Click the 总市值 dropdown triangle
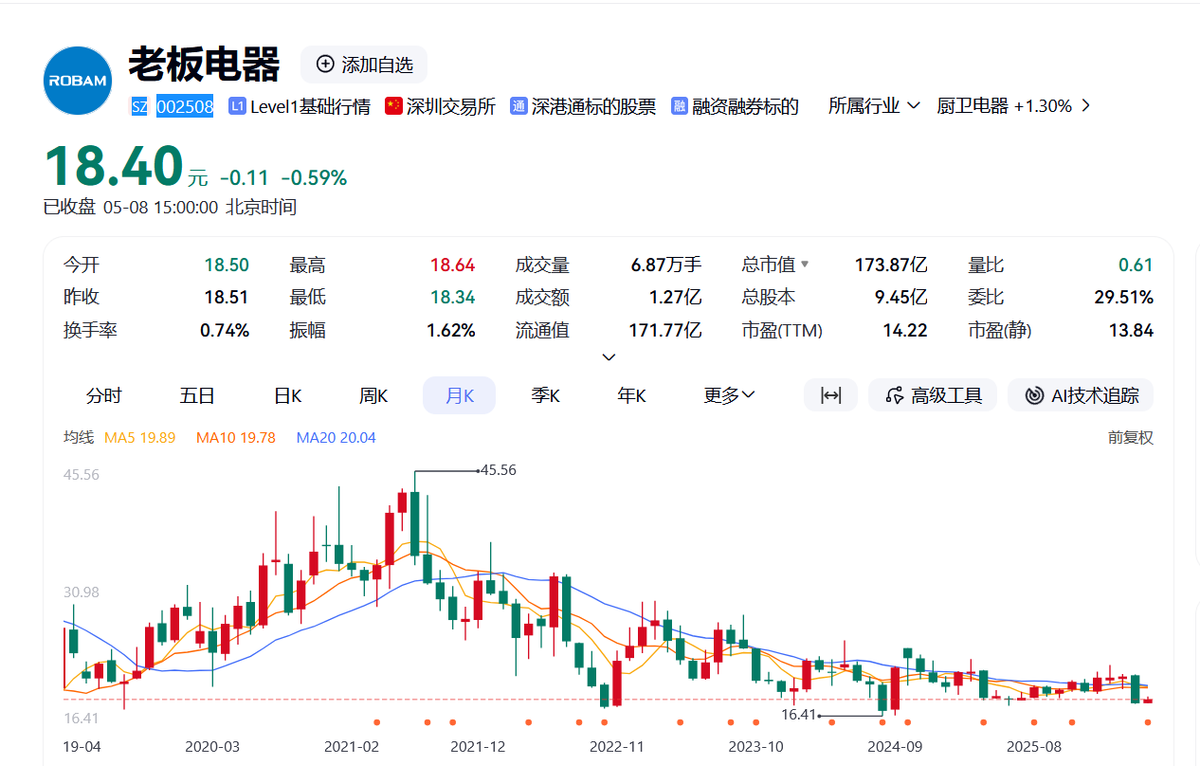Screen dimensions: 1200x766 coord(805,265)
